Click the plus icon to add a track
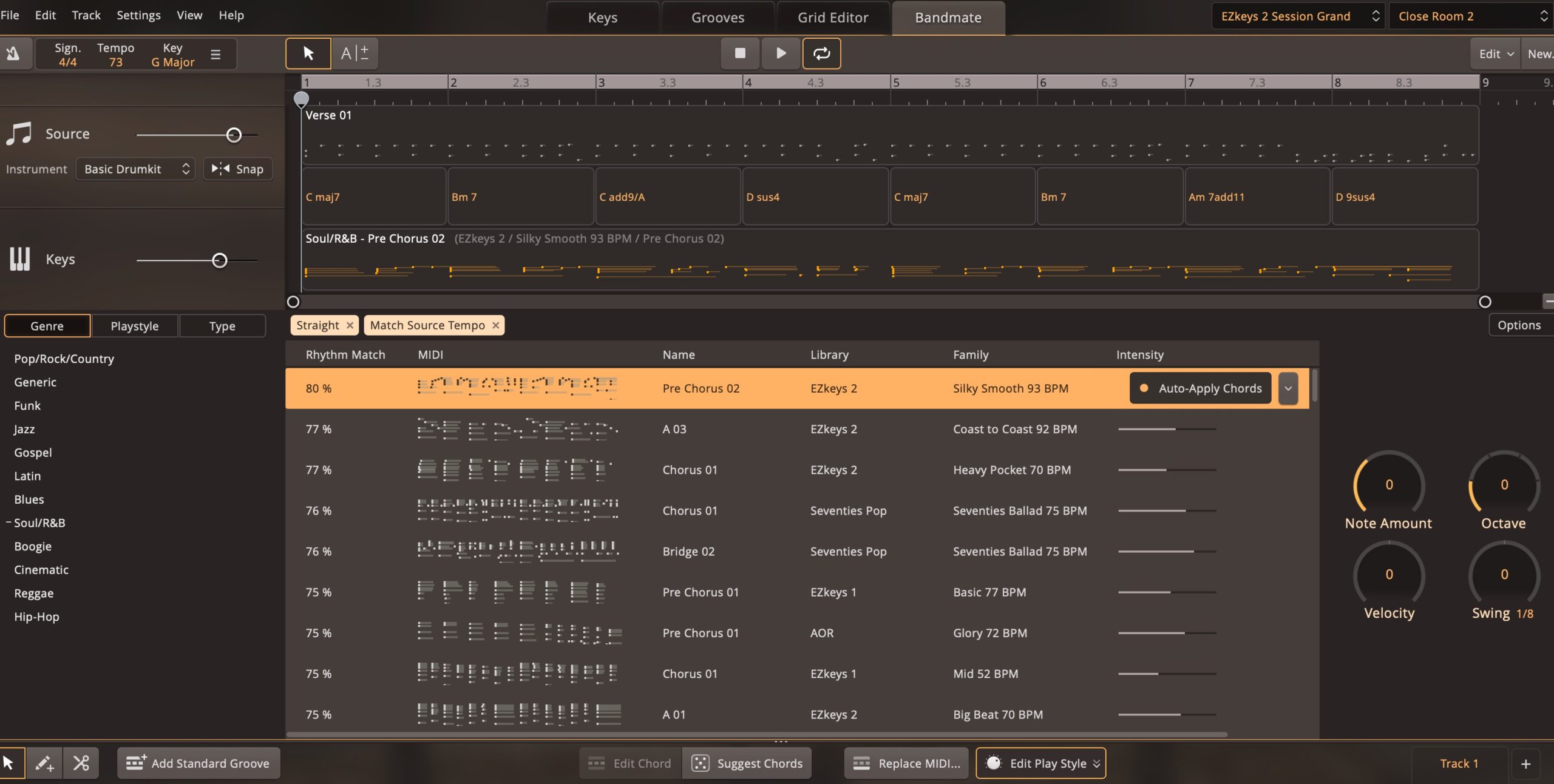 tap(1525, 764)
